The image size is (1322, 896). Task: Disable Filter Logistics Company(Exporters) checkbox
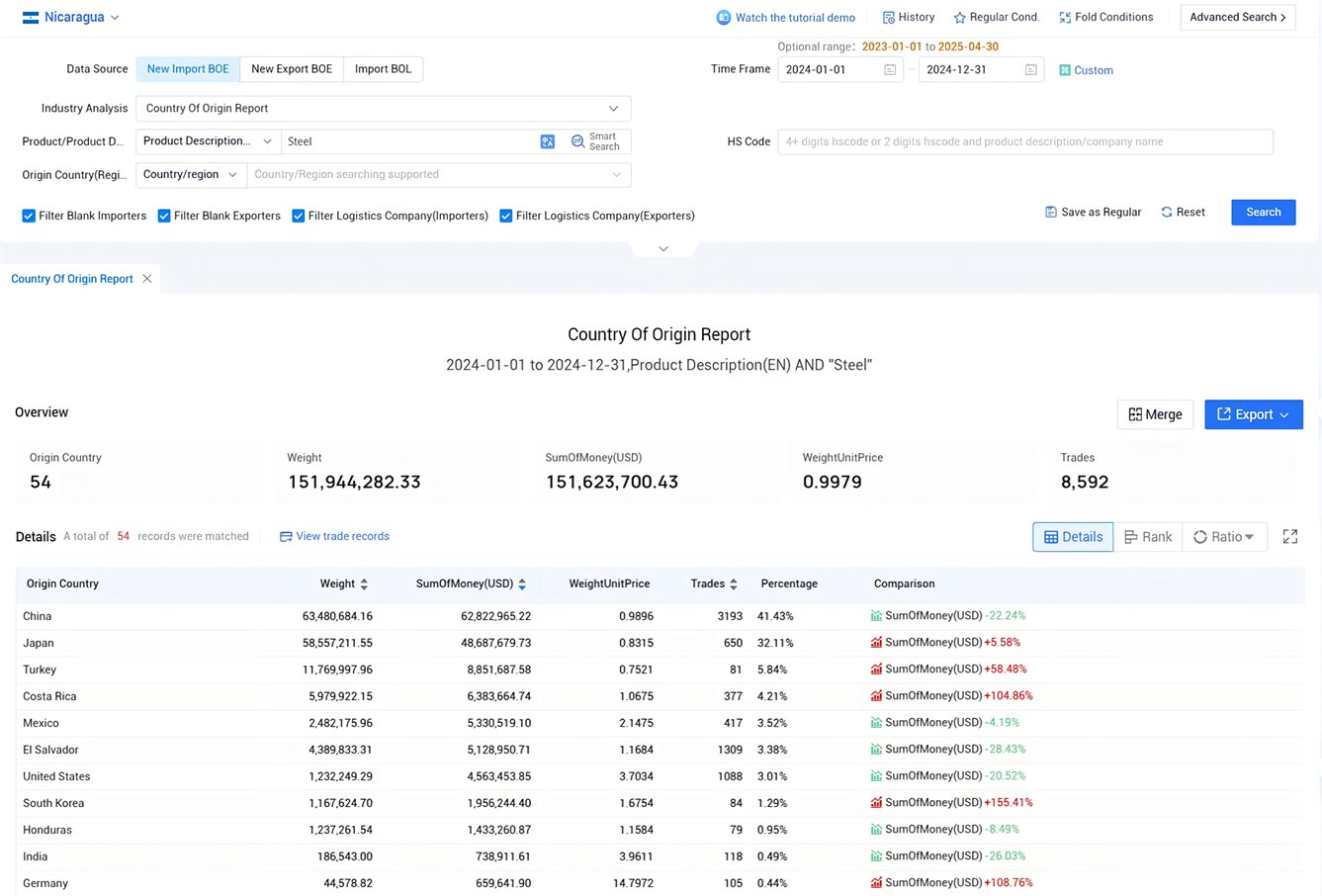tap(505, 216)
